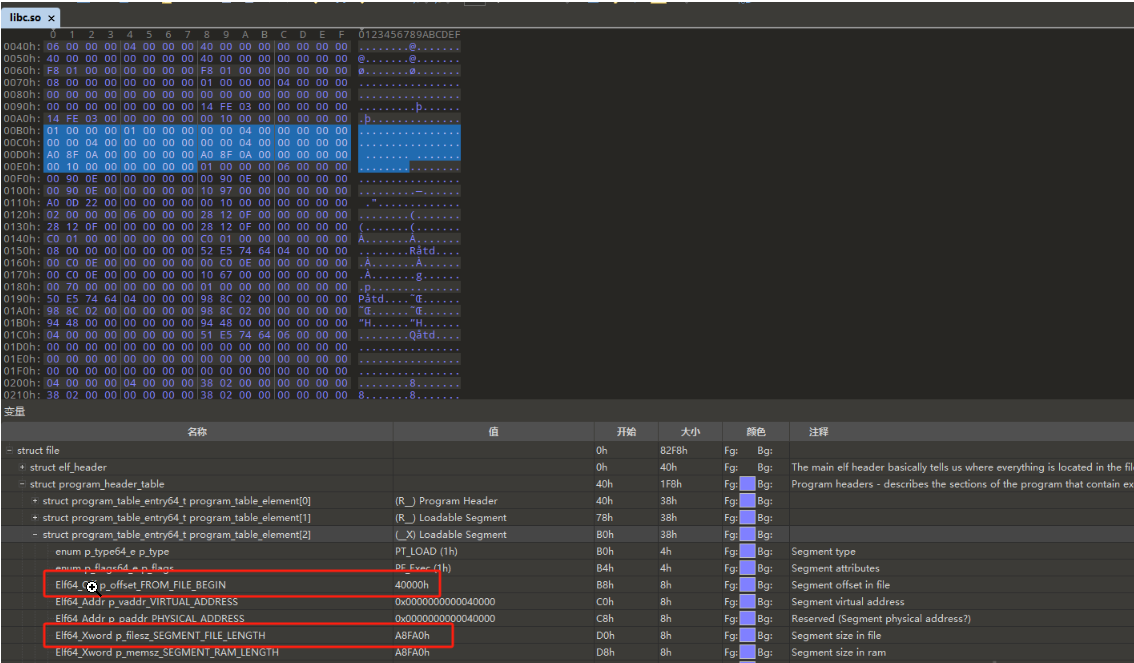This screenshot has height=663, width=1134.
Task: Open foreground color swatch for program_table_element[2] row
Action: click(747, 534)
